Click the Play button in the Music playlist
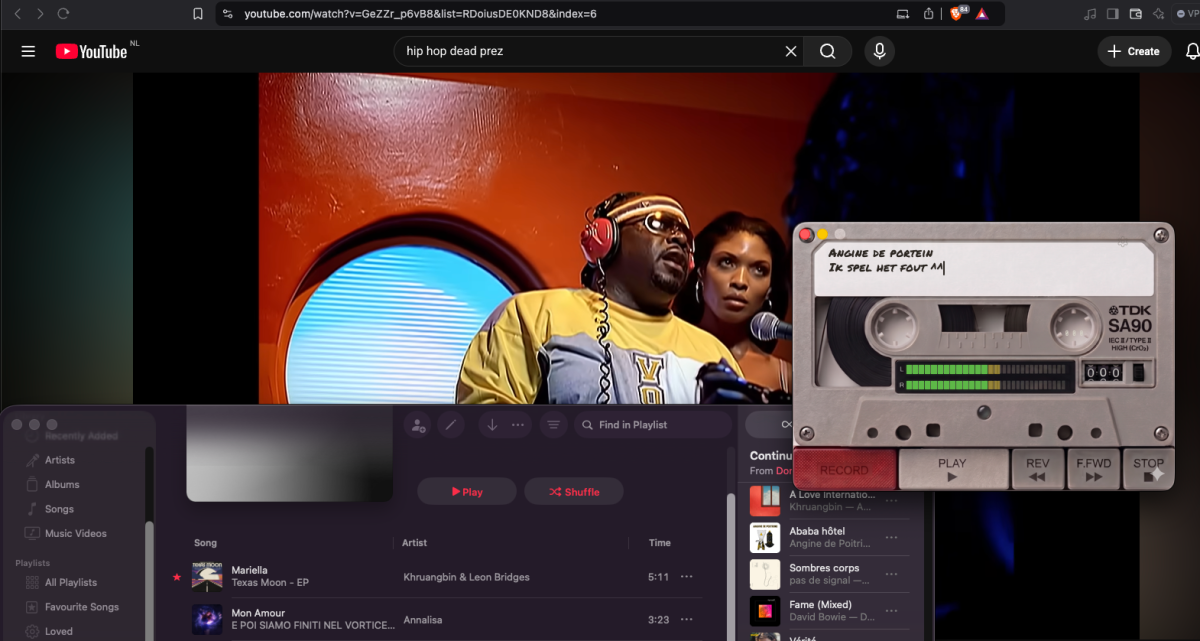The height and width of the screenshot is (641, 1200). [x=467, y=492]
